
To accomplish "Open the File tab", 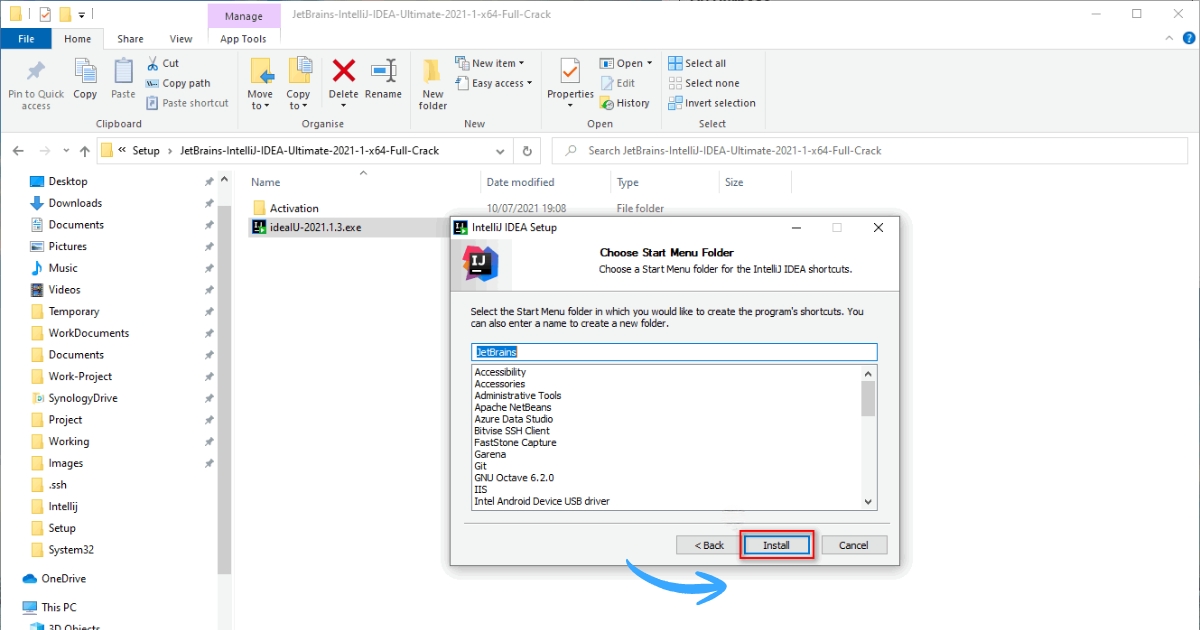I will click(26, 39).
